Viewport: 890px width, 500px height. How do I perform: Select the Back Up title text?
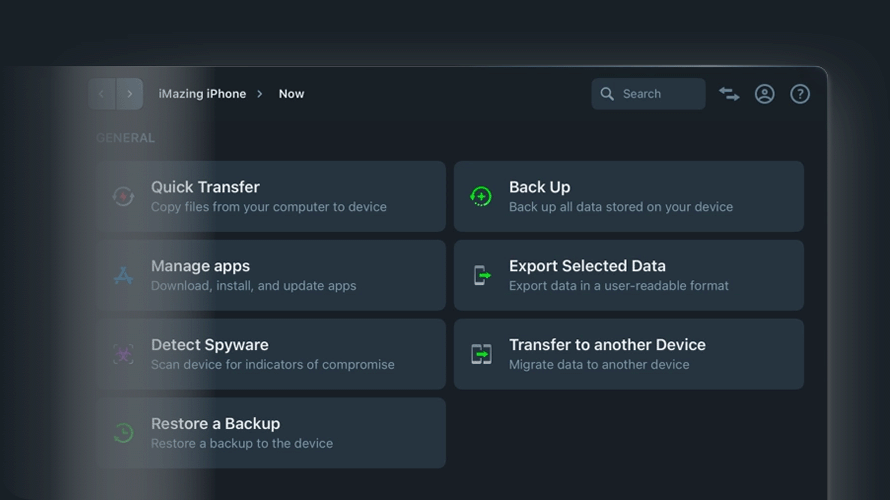pos(539,187)
